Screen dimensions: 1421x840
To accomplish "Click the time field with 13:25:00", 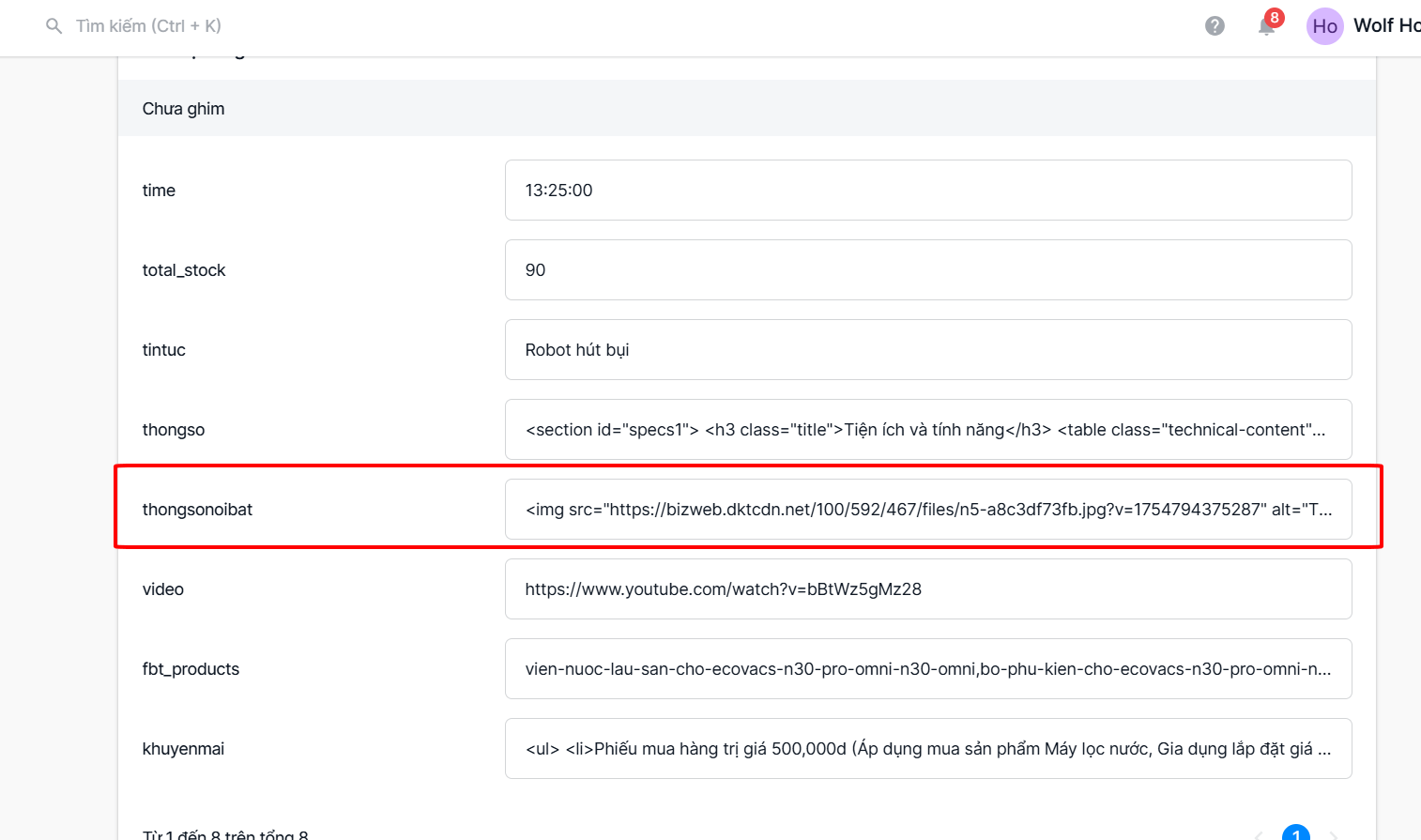I will tap(928, 191).
